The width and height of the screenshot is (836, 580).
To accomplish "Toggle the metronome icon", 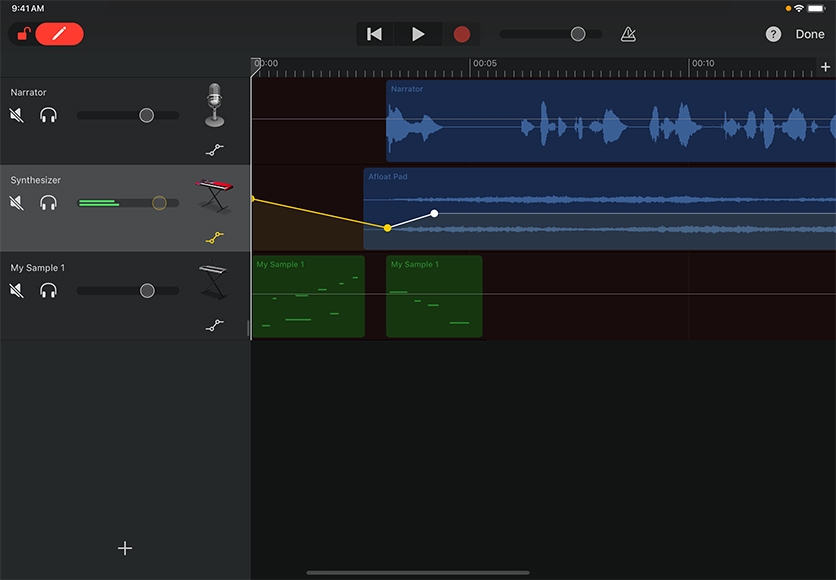I will (x=628, y=34).
